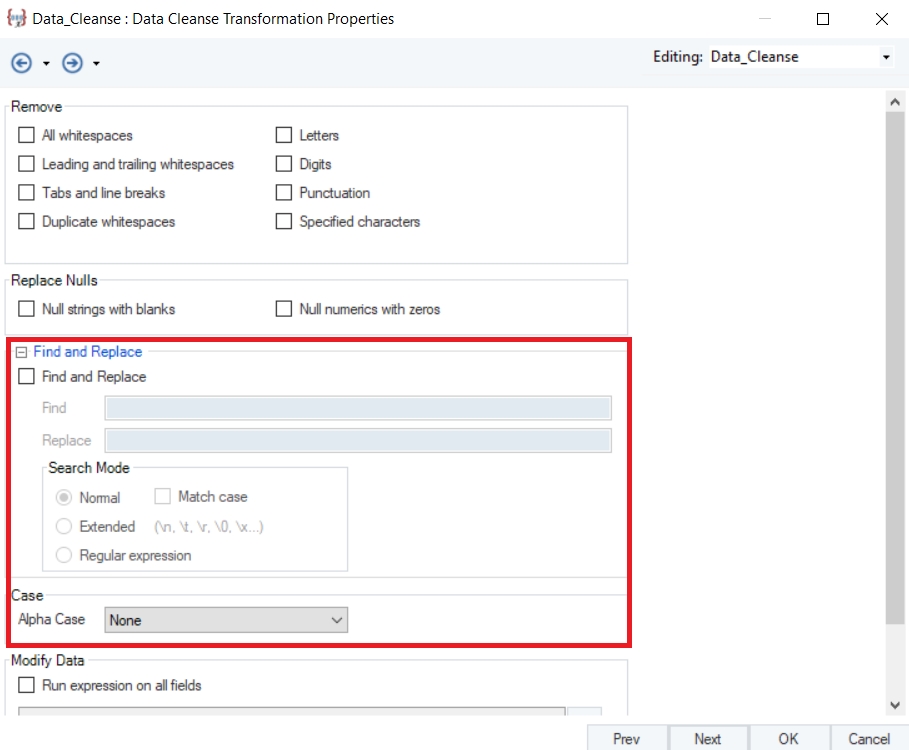Click the Cancel button
This screenshot has height=750, width=909.
868,738
